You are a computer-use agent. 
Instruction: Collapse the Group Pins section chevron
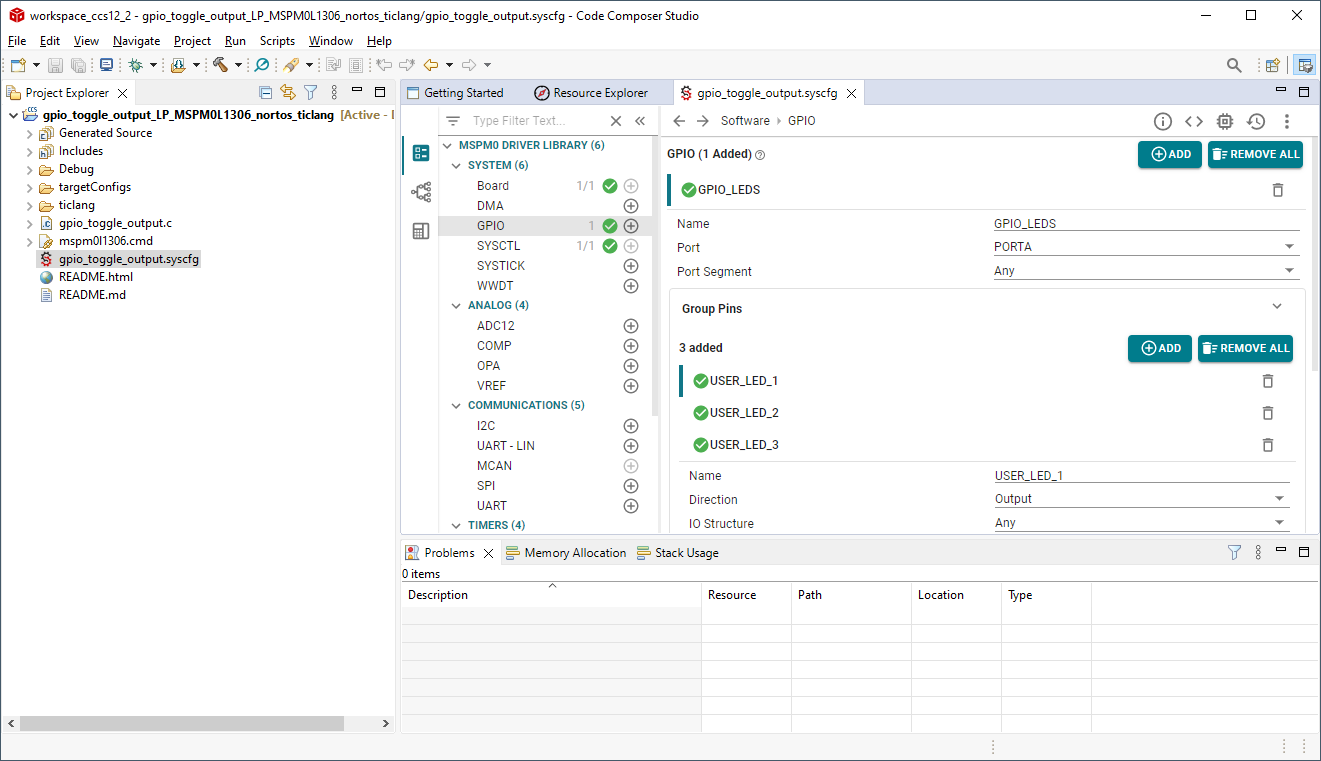(1276, 308)
